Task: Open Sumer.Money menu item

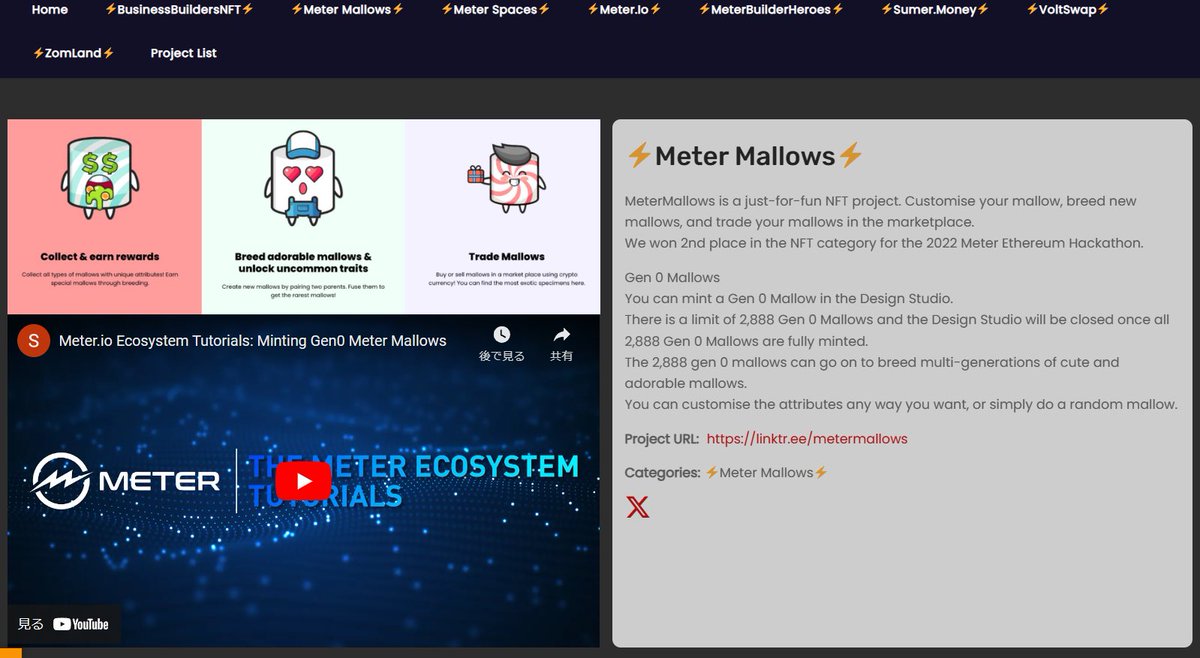Action: click(935, 9)
